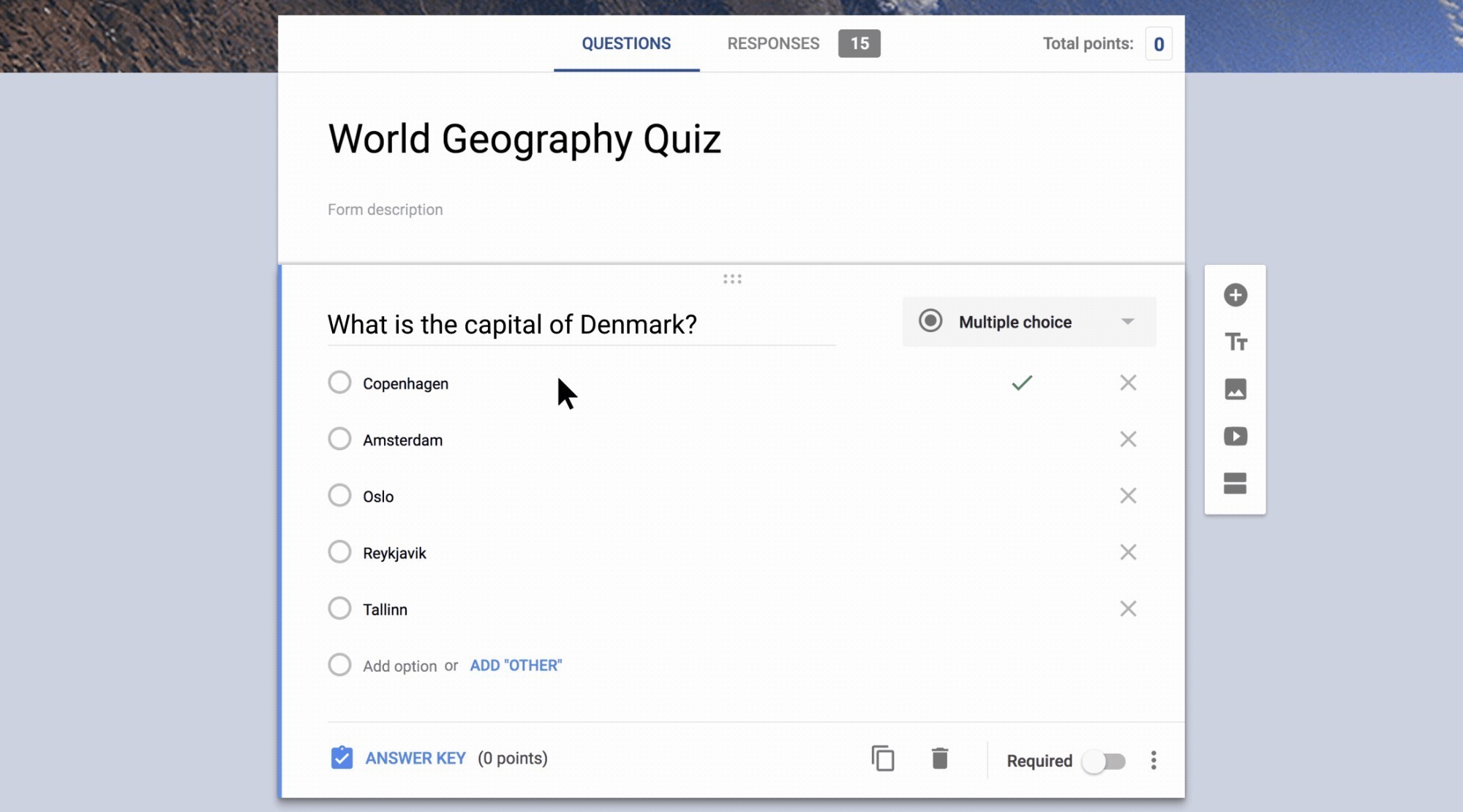Switch to the QUESTIONS tab
The width and height of the screenshot is (1463, 812).
(625, 43)
